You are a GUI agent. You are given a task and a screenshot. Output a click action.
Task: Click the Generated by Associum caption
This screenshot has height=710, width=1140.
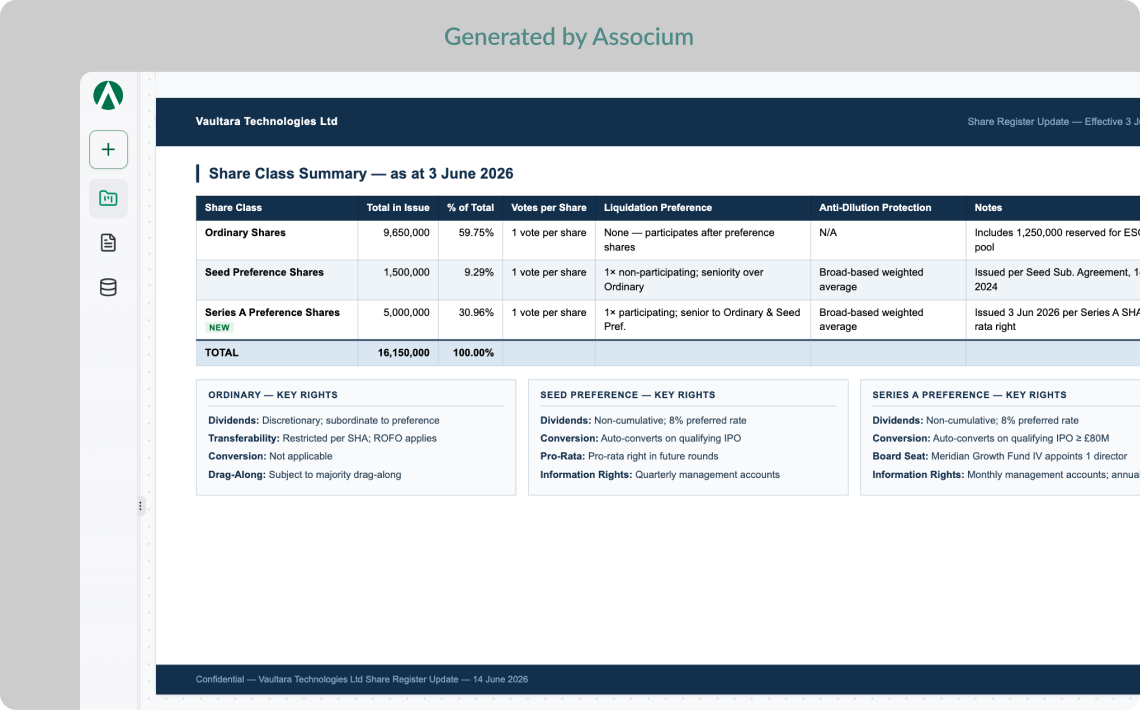pos(569,36)
